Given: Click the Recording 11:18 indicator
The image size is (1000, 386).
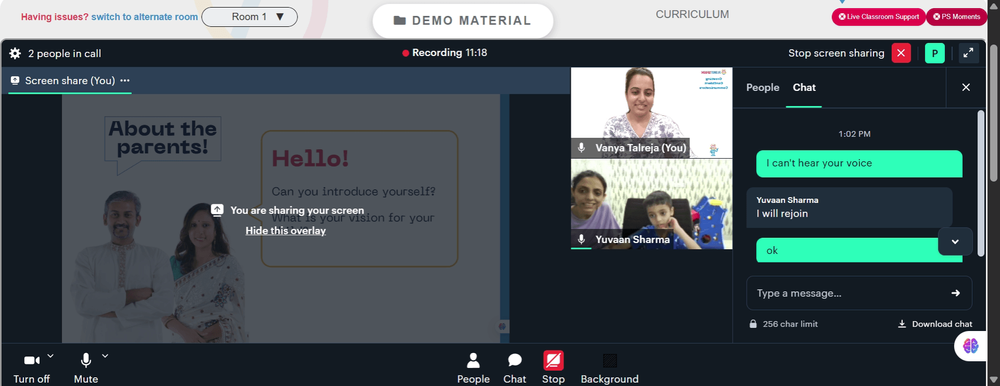Looking at the screenshot, I should [444, 53].
